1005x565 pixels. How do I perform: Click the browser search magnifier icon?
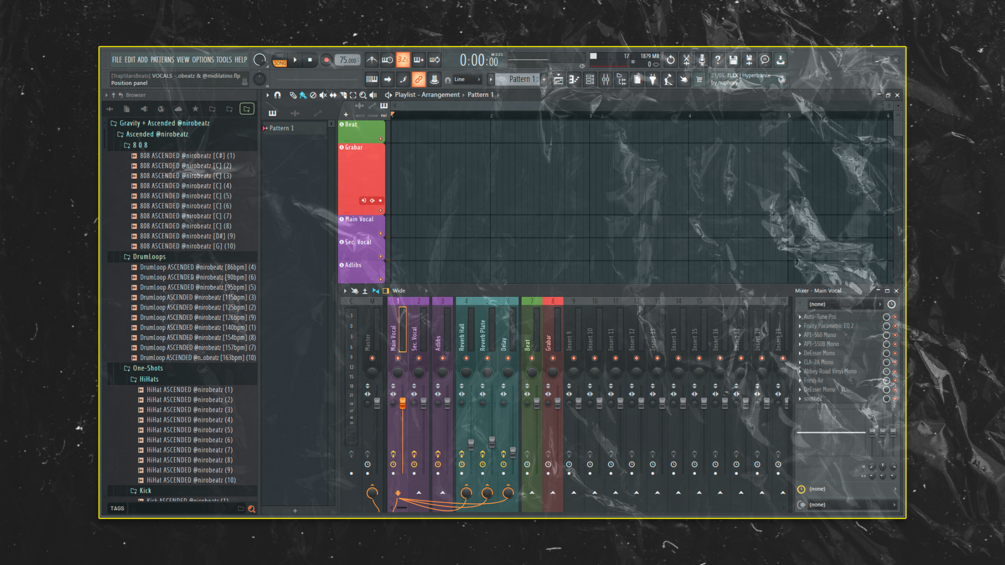(251, 509)
